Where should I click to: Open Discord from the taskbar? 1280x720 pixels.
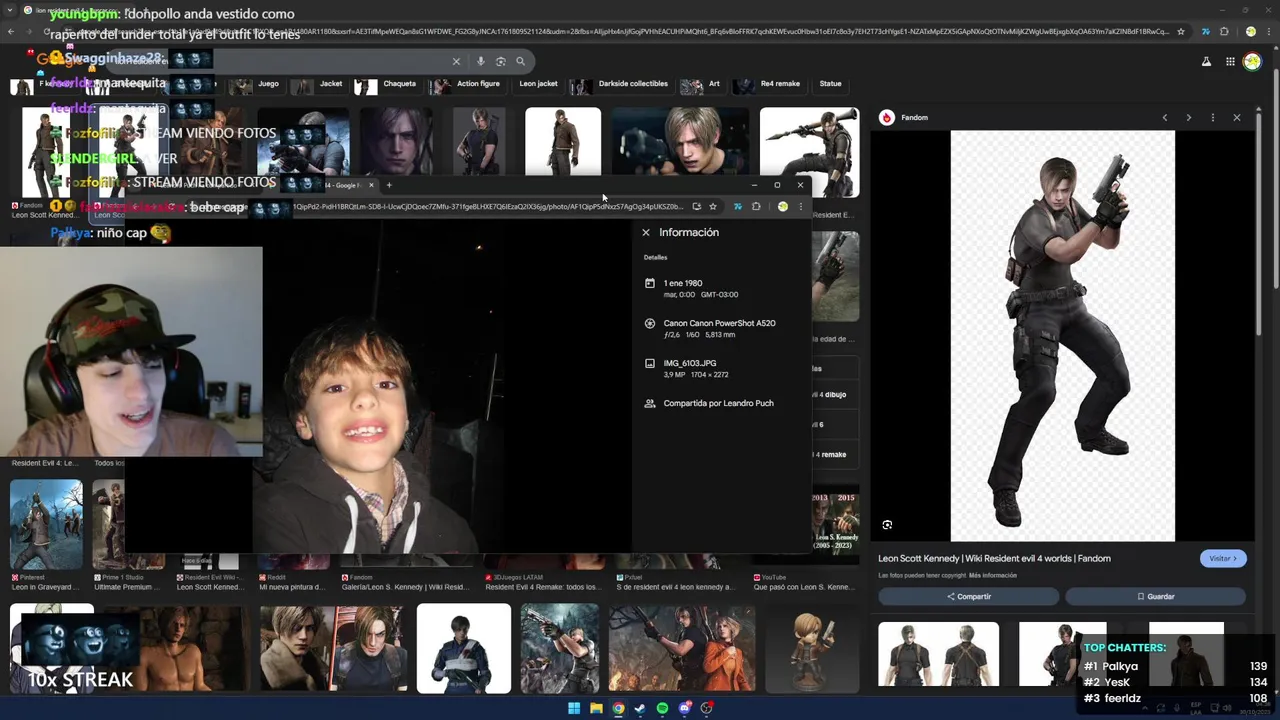pyautogui.click(x=685, y=708)
